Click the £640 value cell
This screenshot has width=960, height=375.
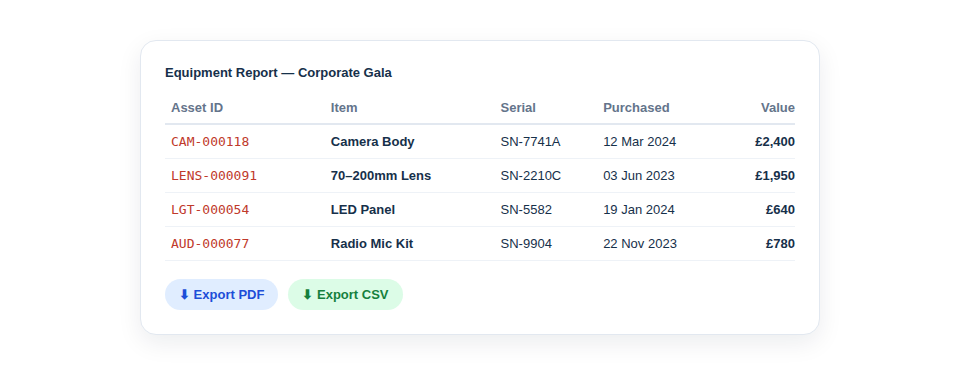click(x=780, y=210)
